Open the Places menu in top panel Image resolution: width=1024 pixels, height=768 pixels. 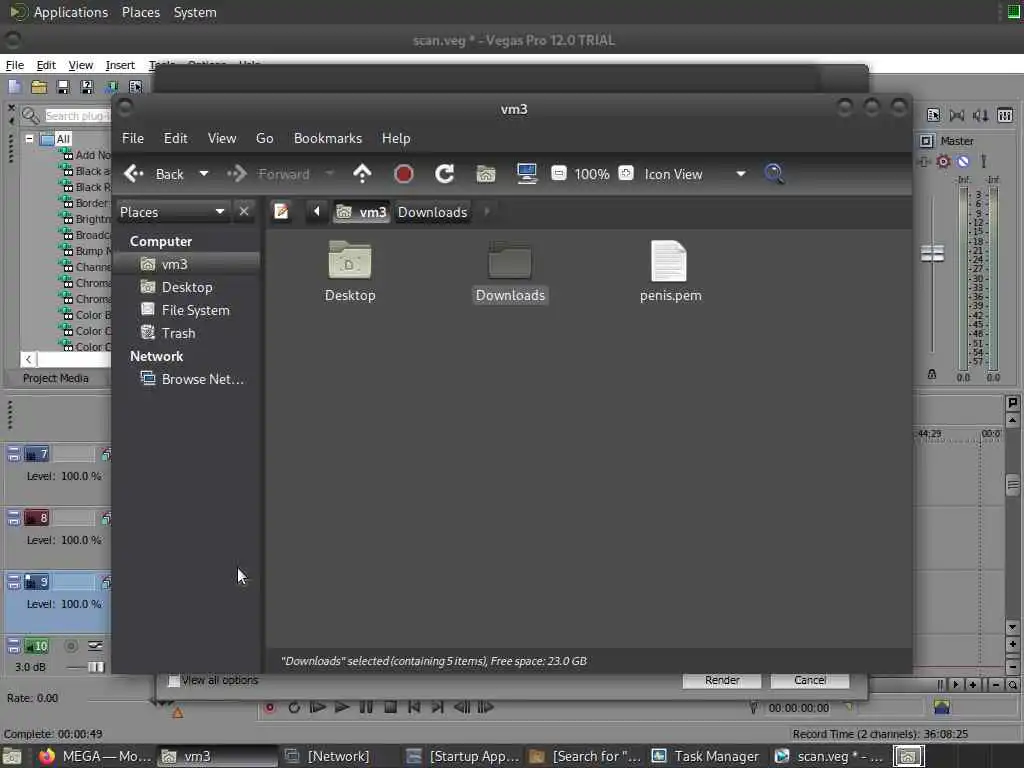140,12
